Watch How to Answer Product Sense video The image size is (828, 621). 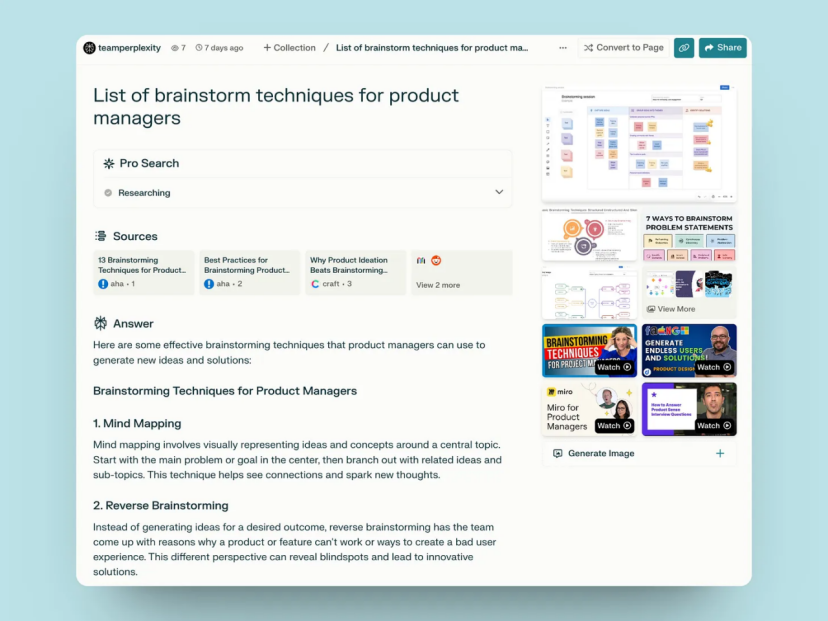tap(689, 409)
